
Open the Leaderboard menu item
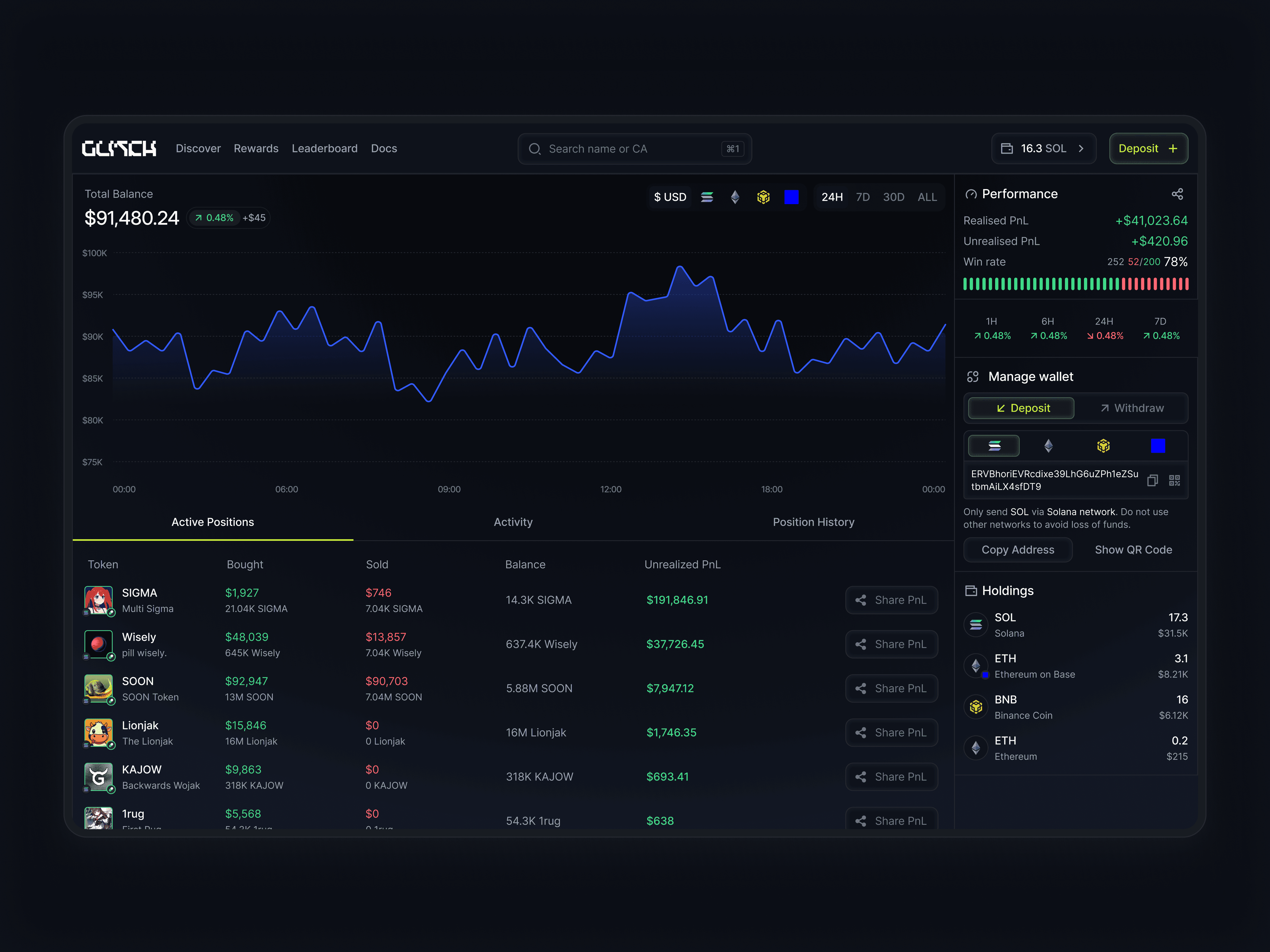click(324, 149)
